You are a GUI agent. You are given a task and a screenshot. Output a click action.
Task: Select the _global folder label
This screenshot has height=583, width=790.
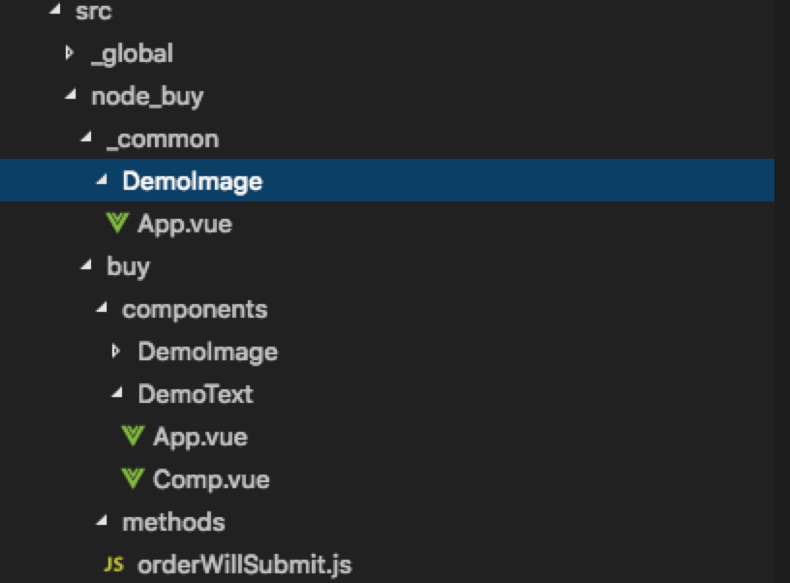[132, 53]
